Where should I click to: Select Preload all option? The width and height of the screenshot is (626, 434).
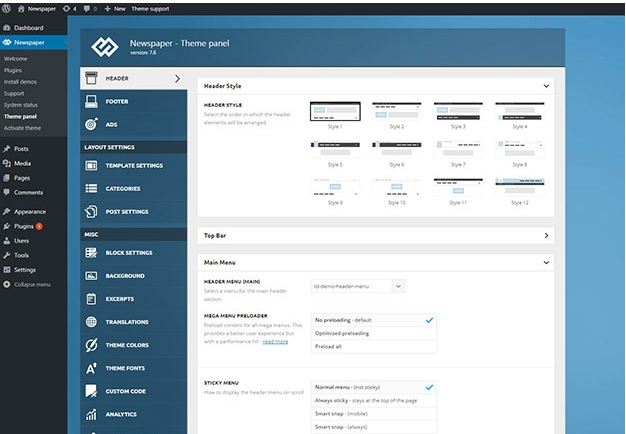tap(374, 347)
